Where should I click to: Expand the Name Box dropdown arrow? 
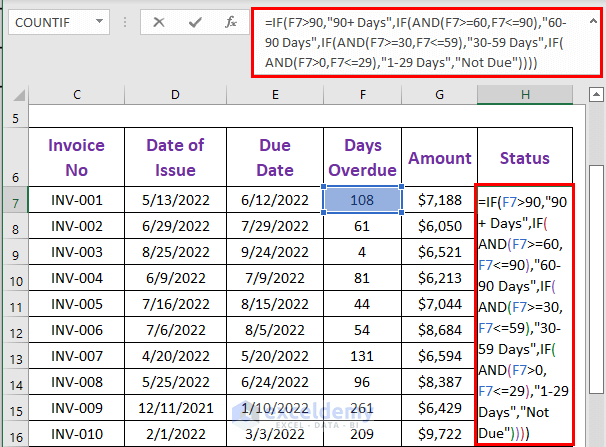pos(105,21)
